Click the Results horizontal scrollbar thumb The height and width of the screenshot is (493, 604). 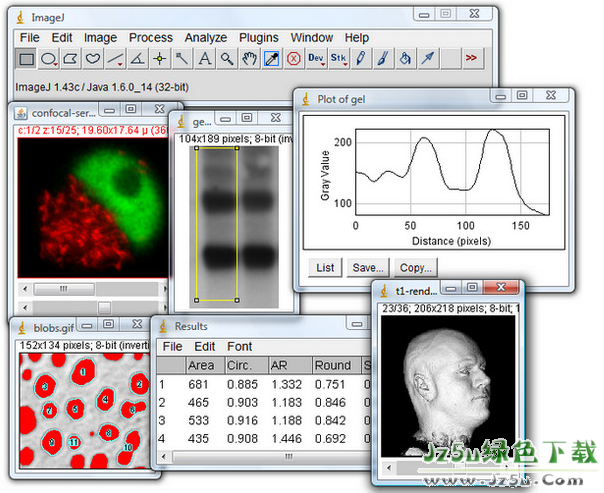coord(272,457)
